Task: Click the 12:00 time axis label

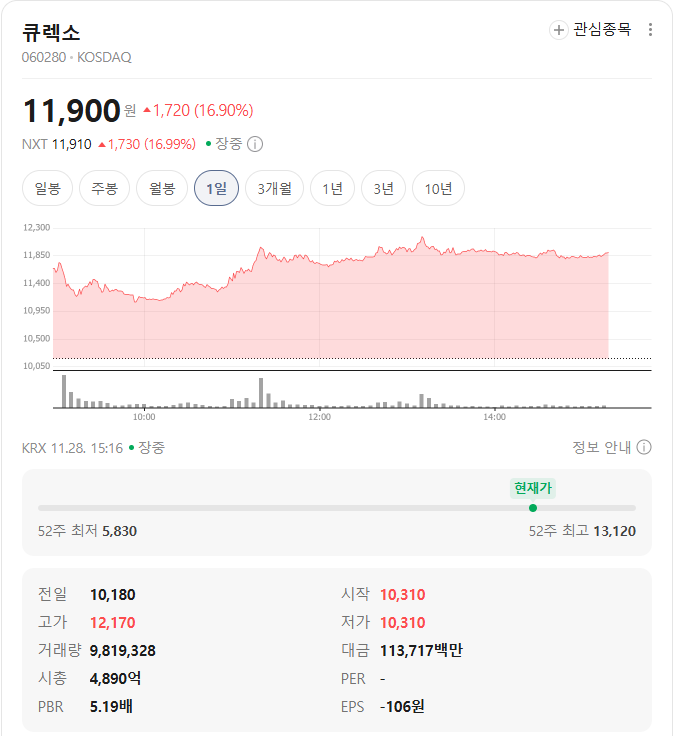Action: point(319,417)
